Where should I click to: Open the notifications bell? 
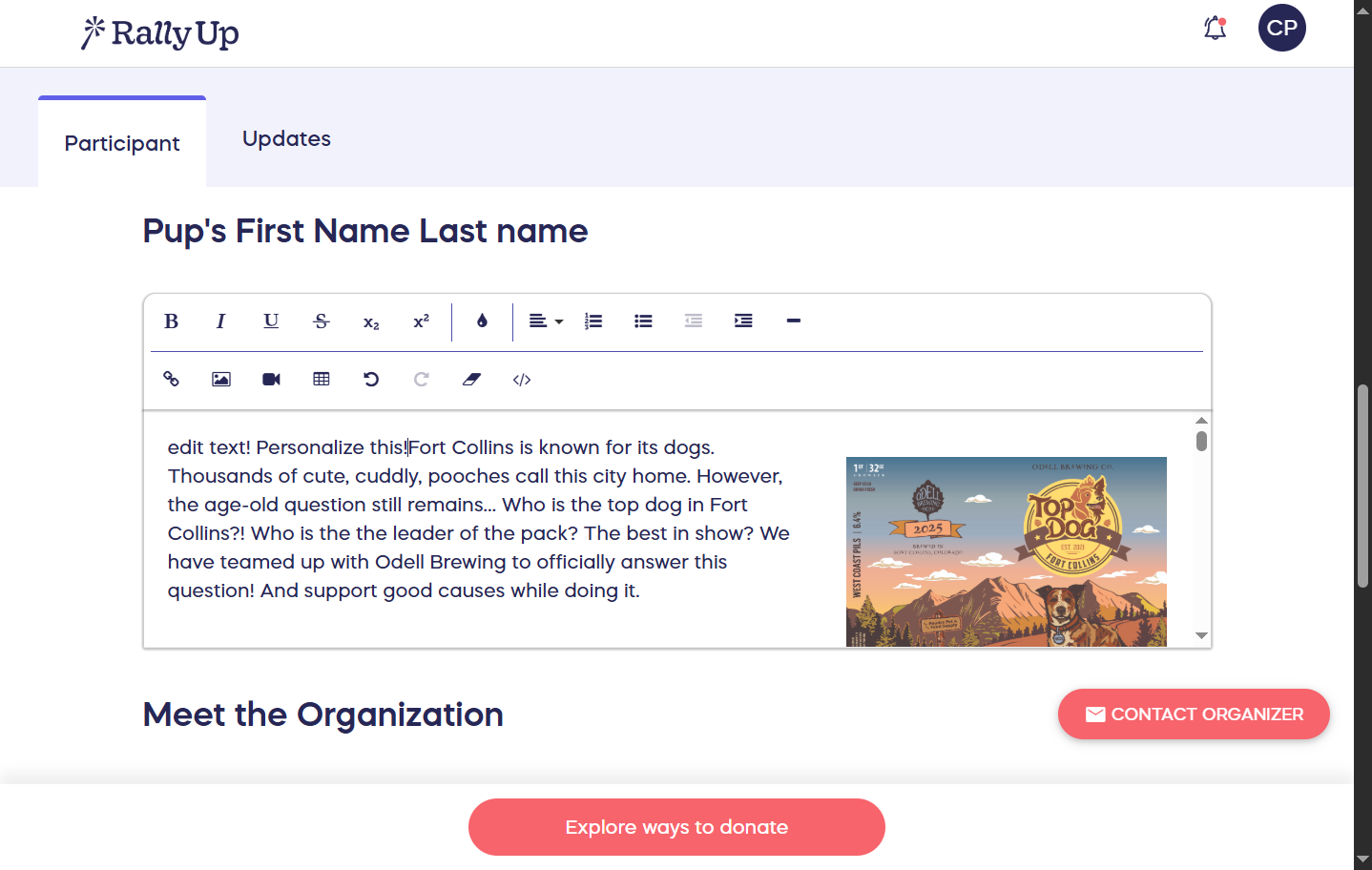pyautogui.click(x=1215, y=28)
